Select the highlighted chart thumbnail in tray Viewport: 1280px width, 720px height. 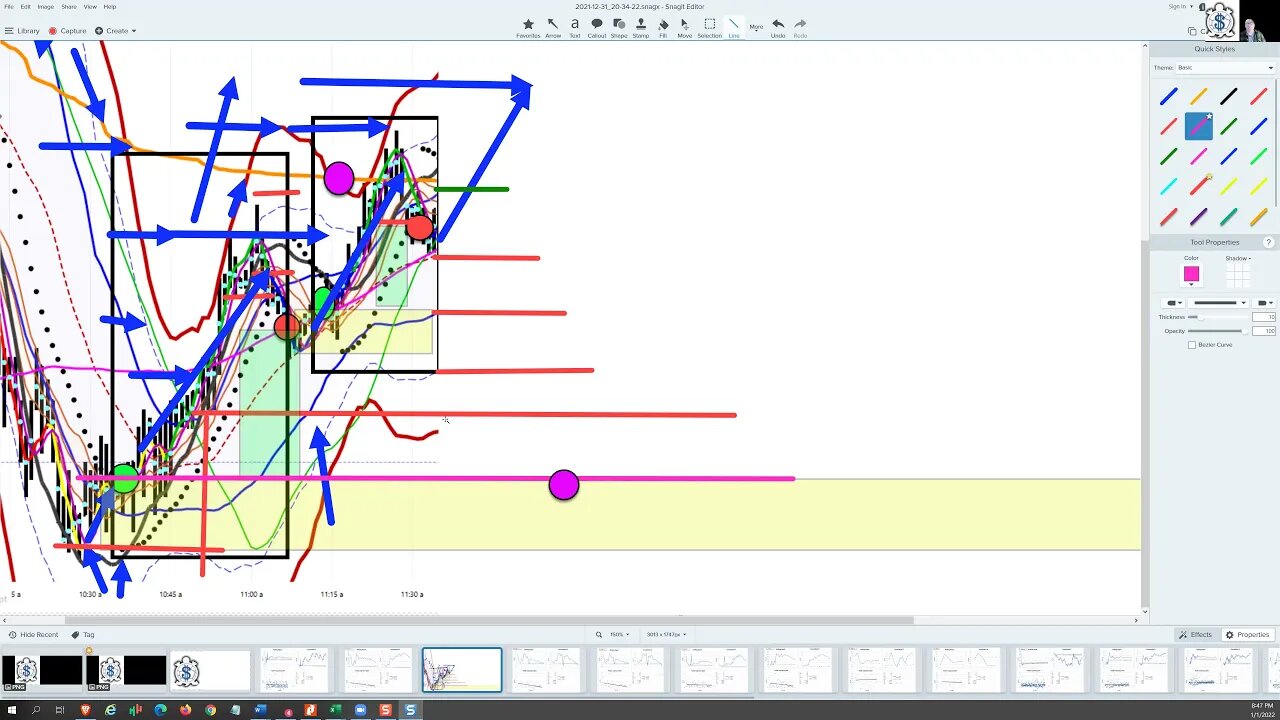pyautogui.click(x=462, y=669)
